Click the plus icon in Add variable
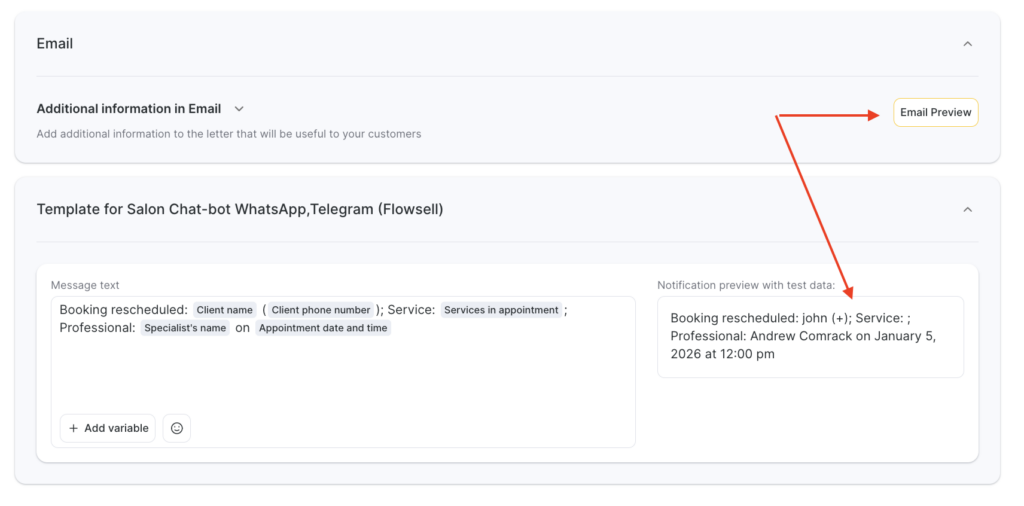The image size is (1024, 506). click(x=74, y=428)
